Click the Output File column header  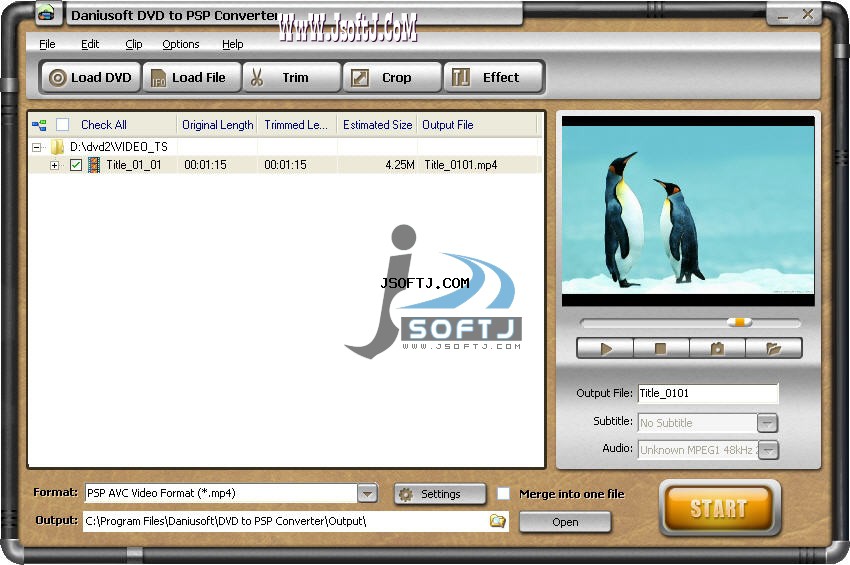[x=477, y=125]
